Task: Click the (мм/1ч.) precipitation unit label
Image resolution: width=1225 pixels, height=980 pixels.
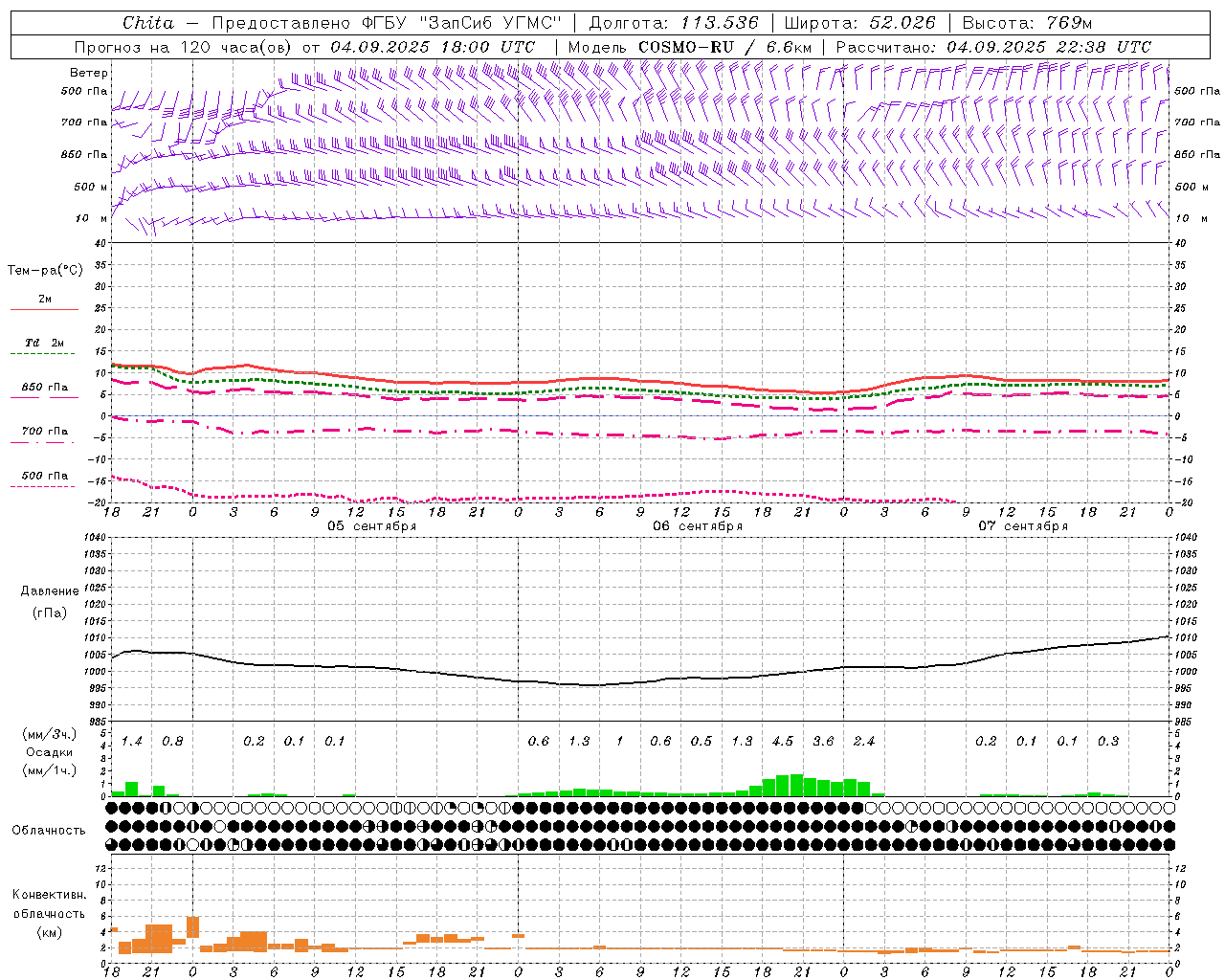Action: (48, 770)
